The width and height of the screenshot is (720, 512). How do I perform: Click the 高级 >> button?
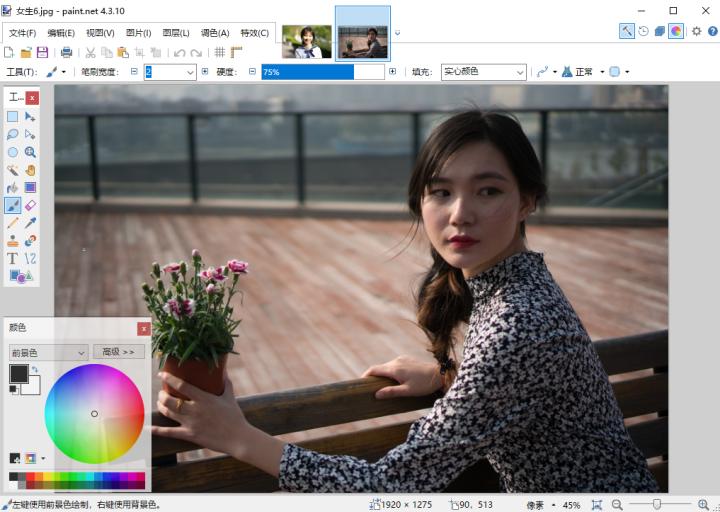[119, 352]
